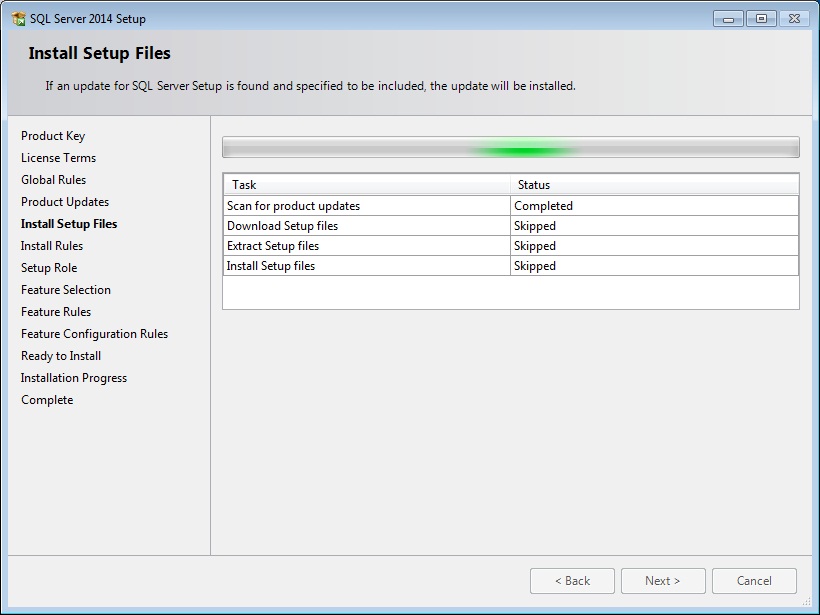
Task: Click the update description text under heading
Action: 311,86
